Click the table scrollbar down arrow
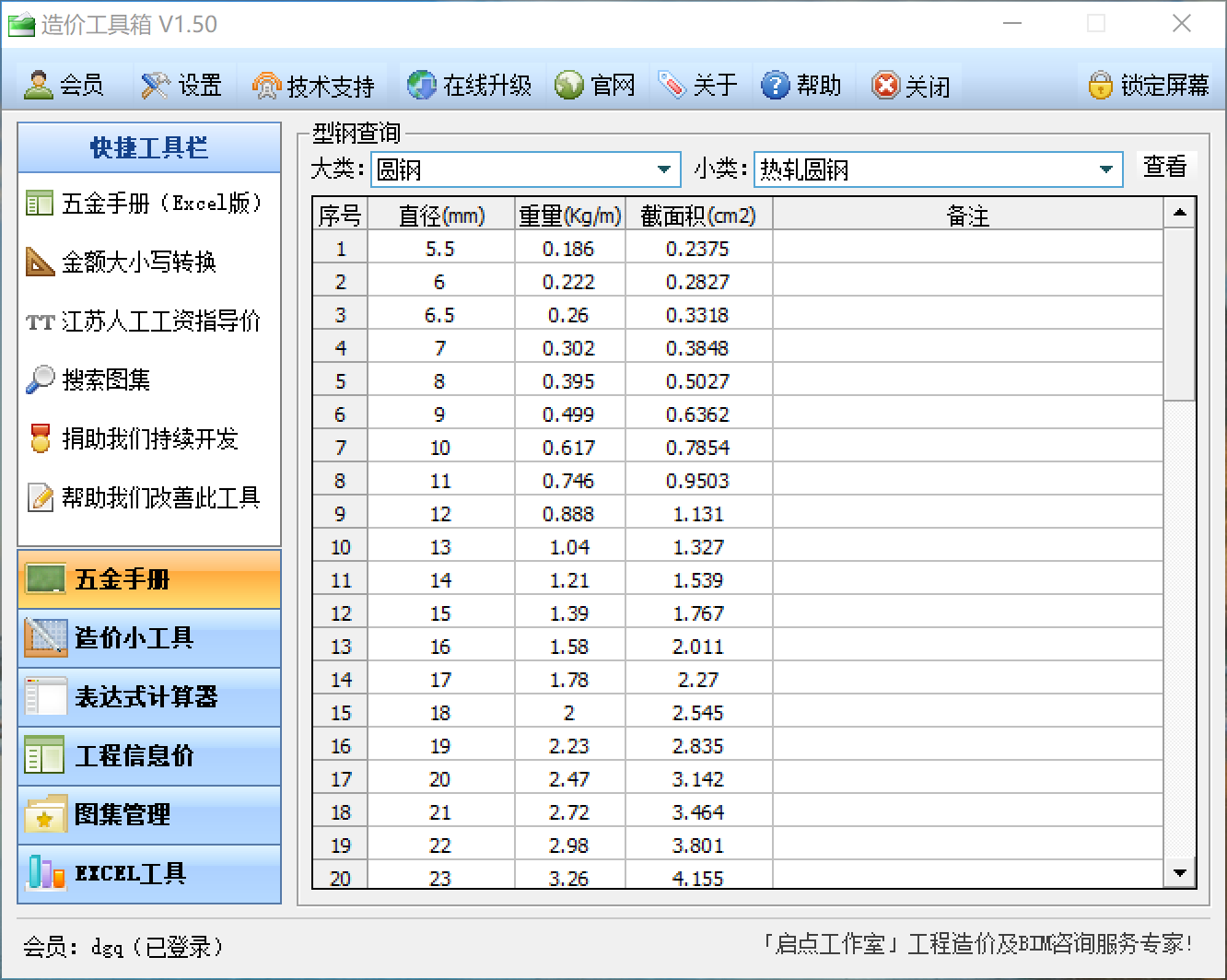 1179,872
